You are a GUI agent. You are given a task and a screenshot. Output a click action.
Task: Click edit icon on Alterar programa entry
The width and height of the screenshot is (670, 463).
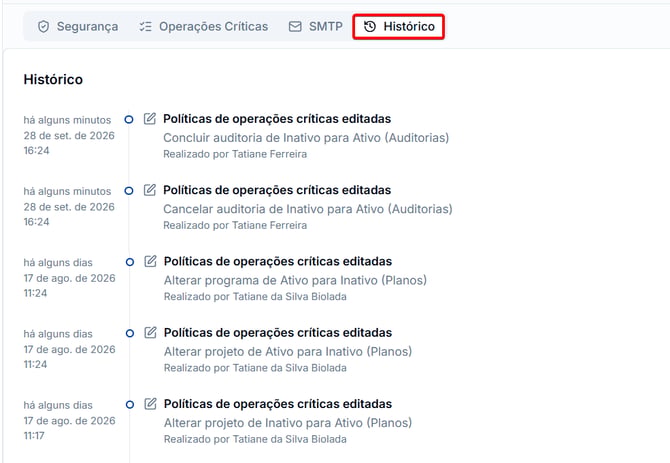click(x=150, y=261)
